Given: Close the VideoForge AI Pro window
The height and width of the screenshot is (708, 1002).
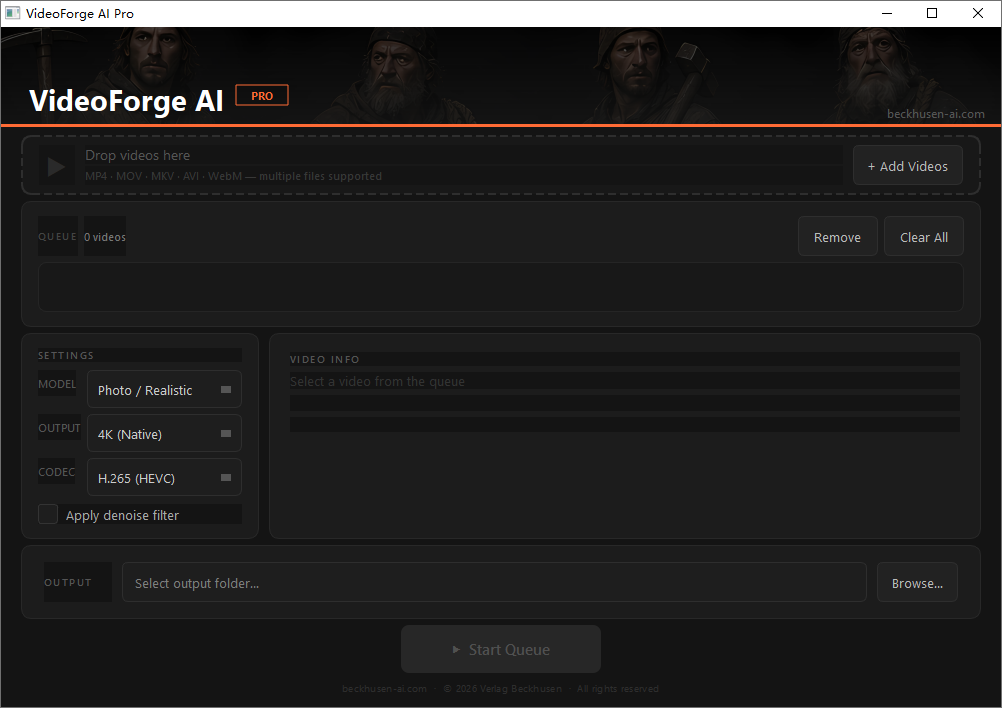Looking at the screenshot, I should coord(978,13).
